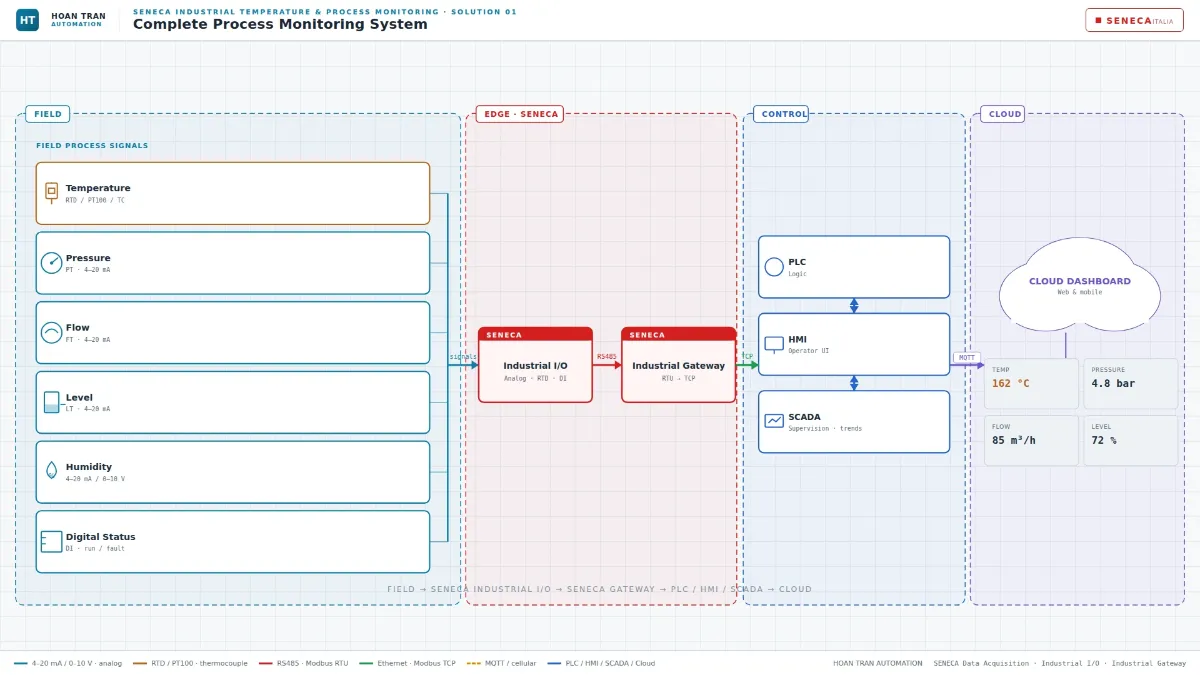Click the RS485 label between the SENECA blocks

coord(607,357)
